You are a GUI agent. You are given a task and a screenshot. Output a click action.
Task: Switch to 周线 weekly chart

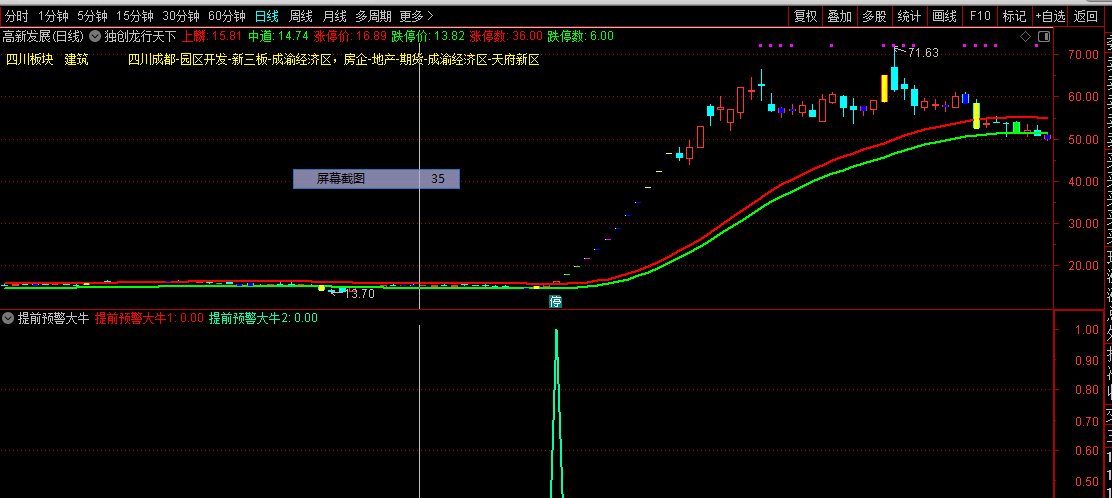[x=301, y=16]
